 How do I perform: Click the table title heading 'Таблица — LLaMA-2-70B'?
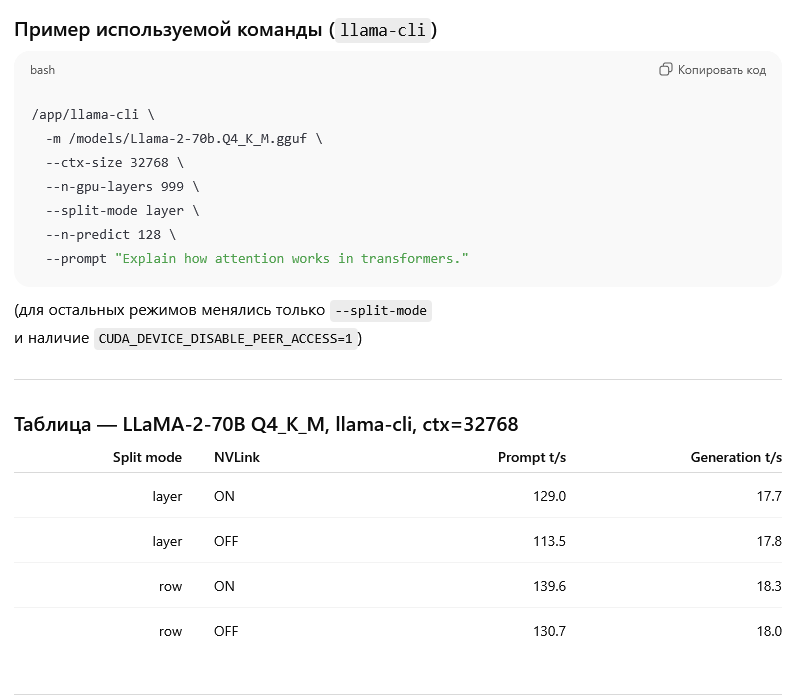coord(266,424)
